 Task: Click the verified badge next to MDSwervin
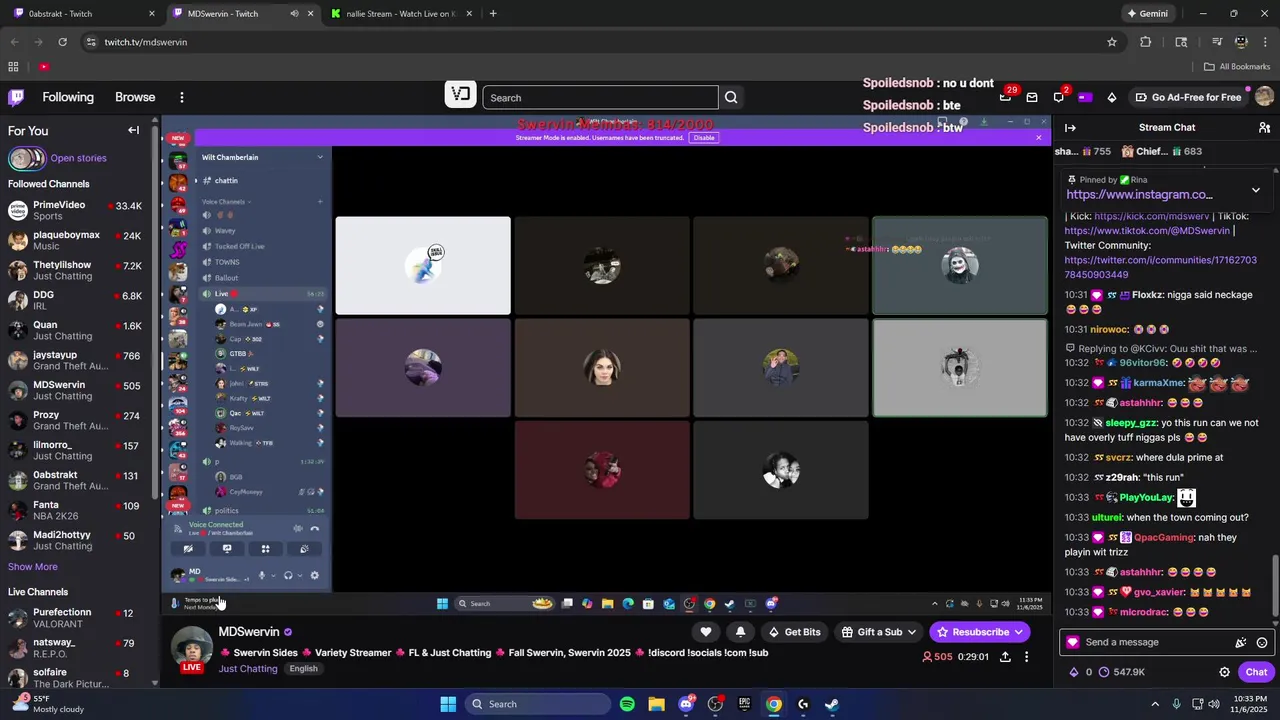click(x=288, y=632)
